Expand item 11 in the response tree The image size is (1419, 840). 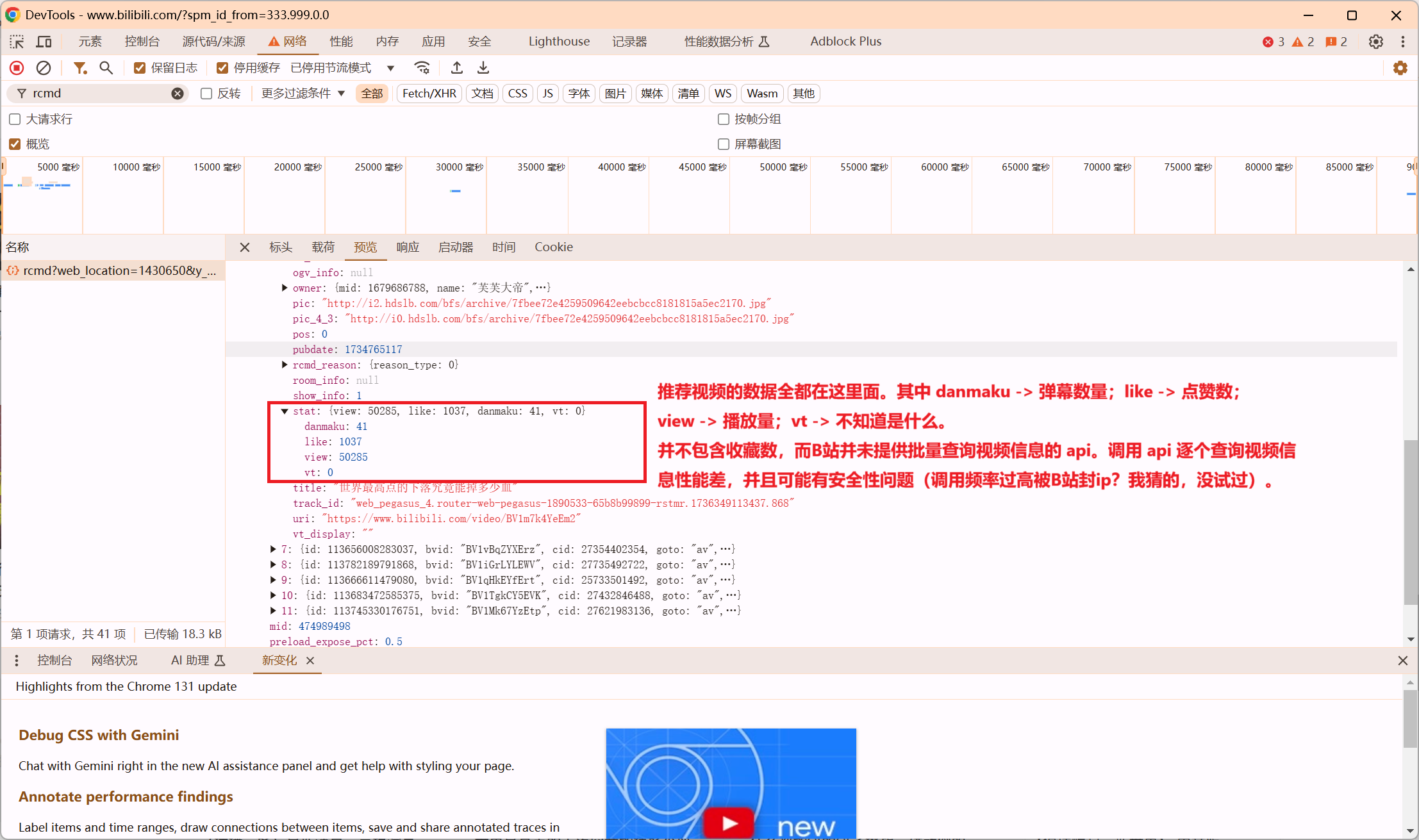pyautogui.click(x=273, y=611)
